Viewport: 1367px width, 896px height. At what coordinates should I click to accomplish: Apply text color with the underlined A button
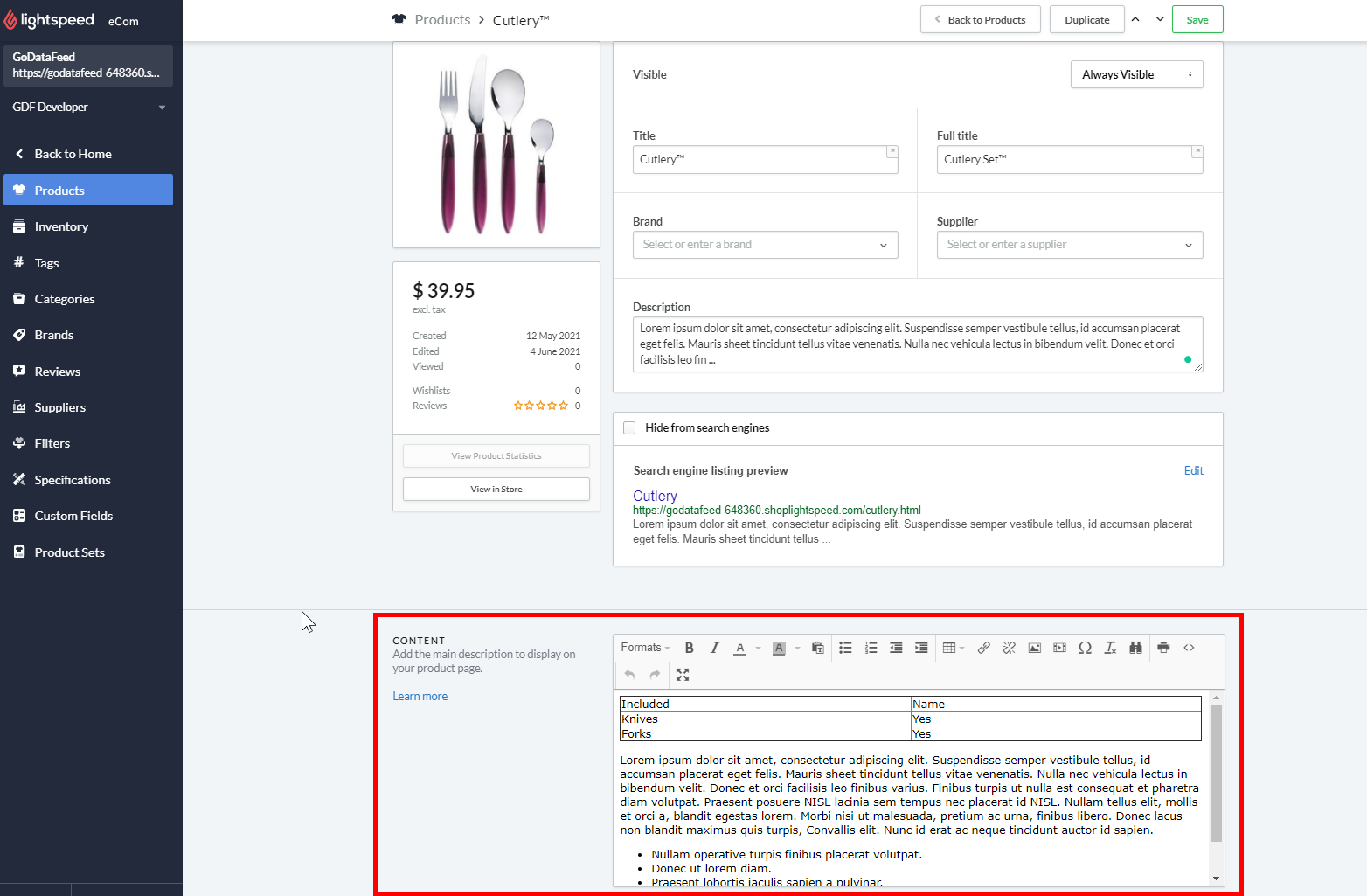tap(739, 648)
